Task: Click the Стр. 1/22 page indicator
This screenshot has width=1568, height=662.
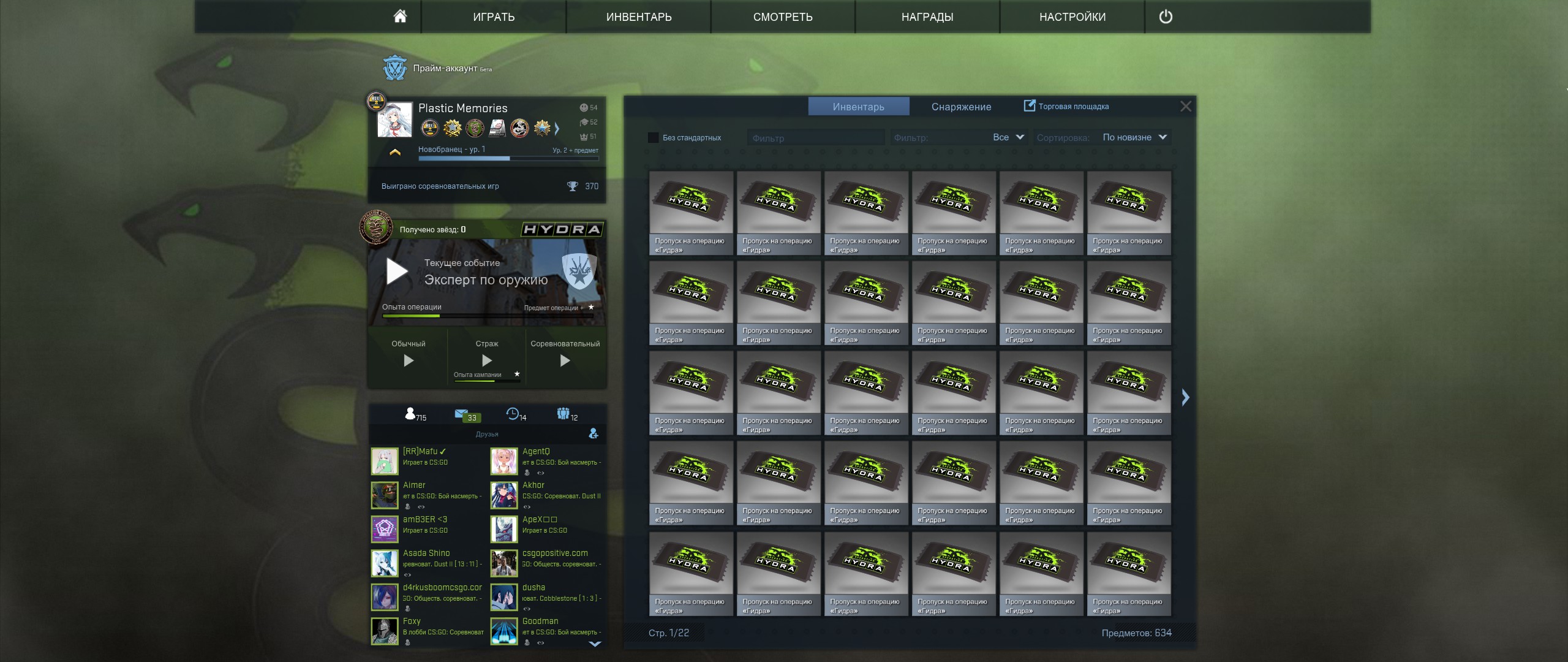Action: pos(669,633)
